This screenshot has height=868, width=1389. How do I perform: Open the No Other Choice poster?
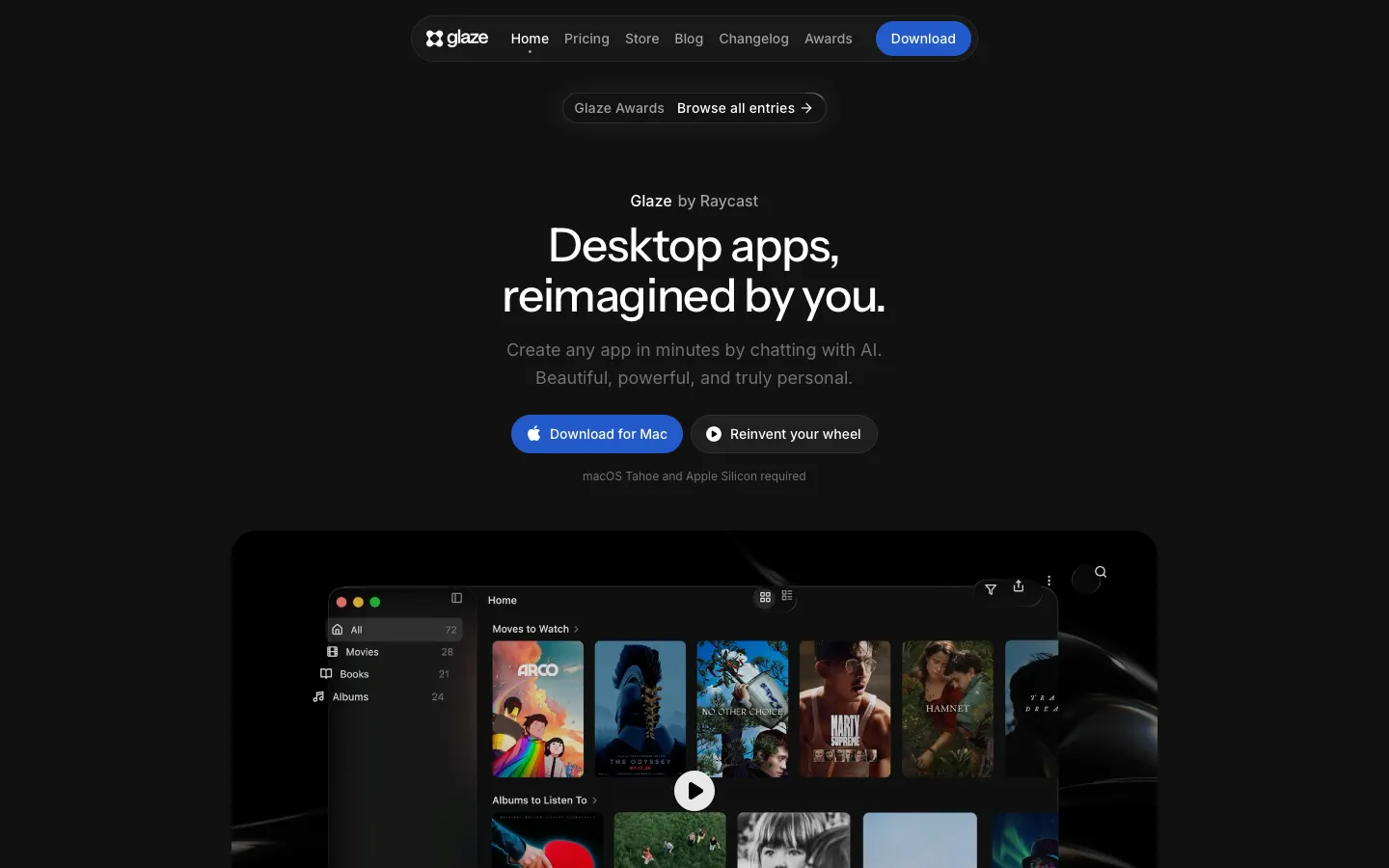[x=743, y=709]
